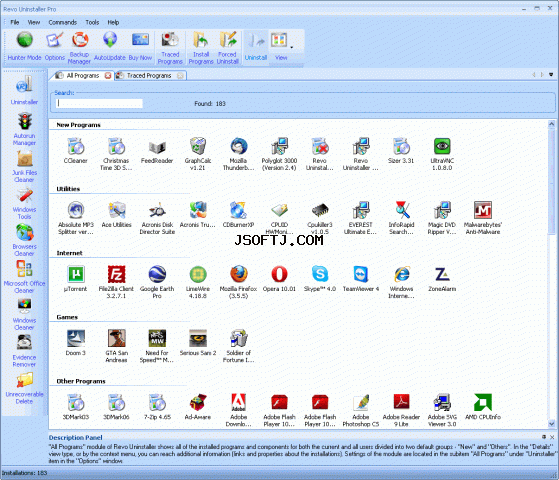559x480 pixels.
Task: Open Microsoft Office Cleaner in the sidebar
Action: point(24,277)
